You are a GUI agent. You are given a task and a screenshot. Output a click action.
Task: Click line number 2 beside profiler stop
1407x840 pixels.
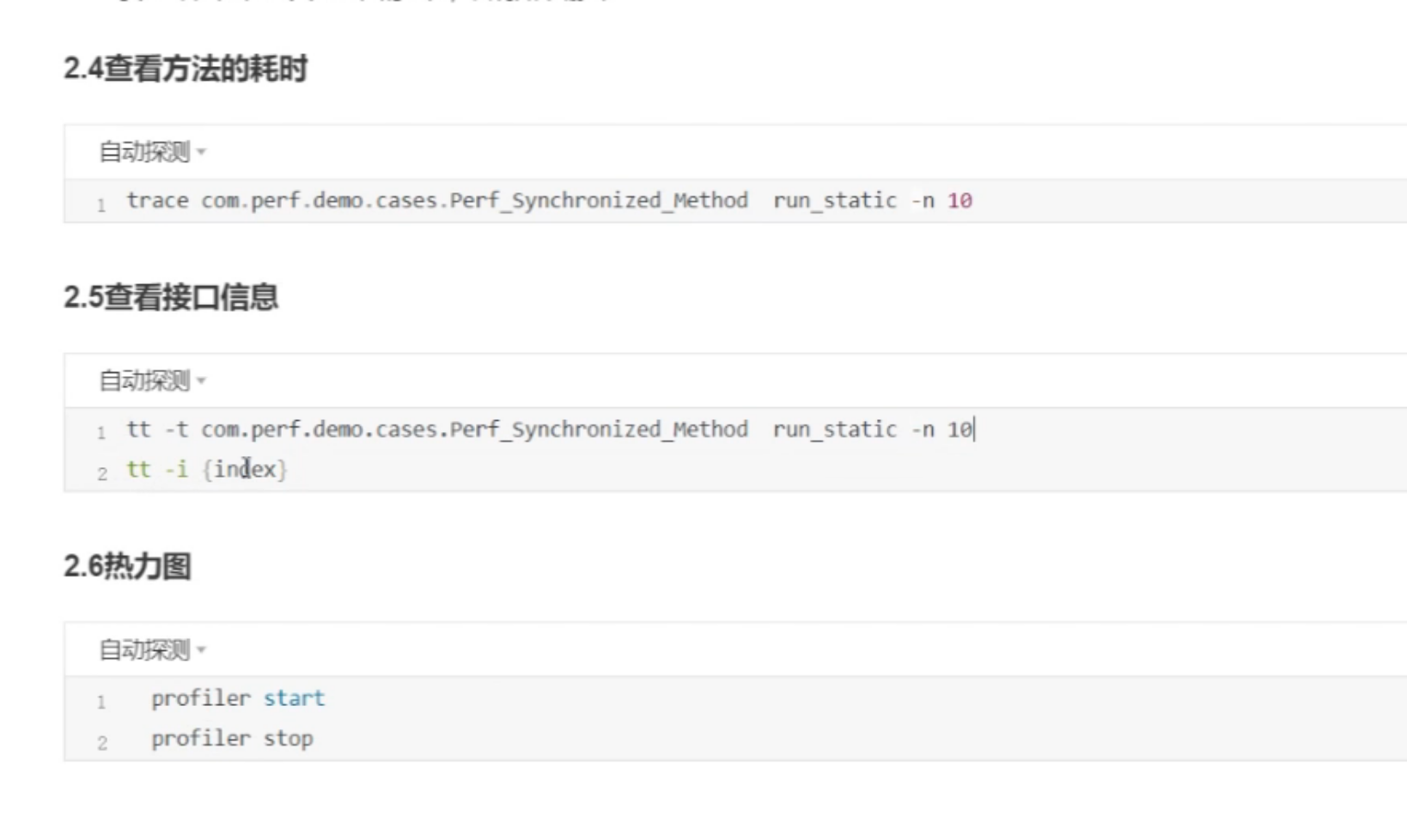pyautogui.click(x=102, y=742)
